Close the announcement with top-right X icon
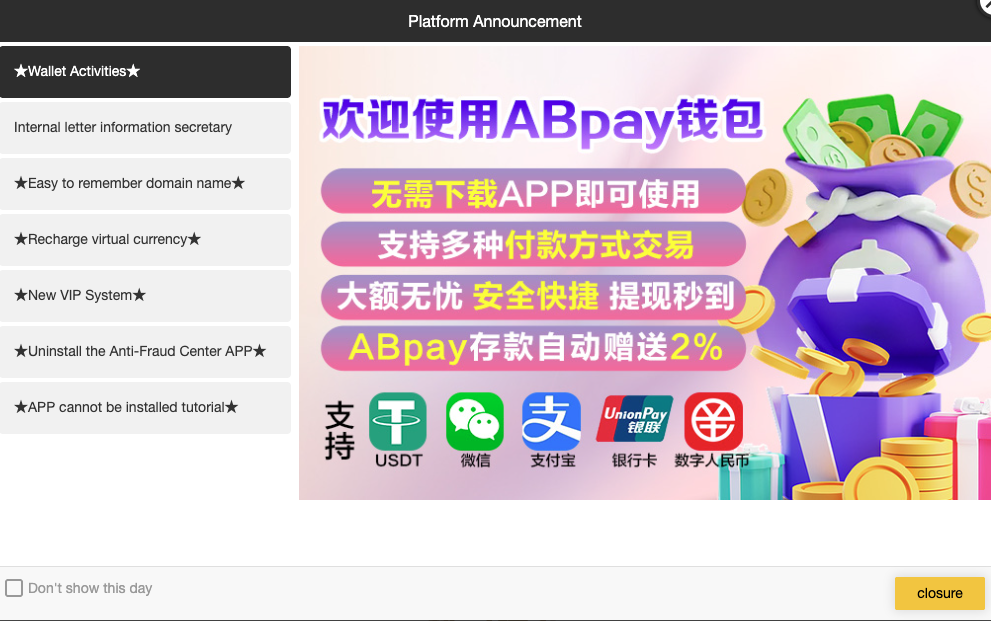 point(986,4)
